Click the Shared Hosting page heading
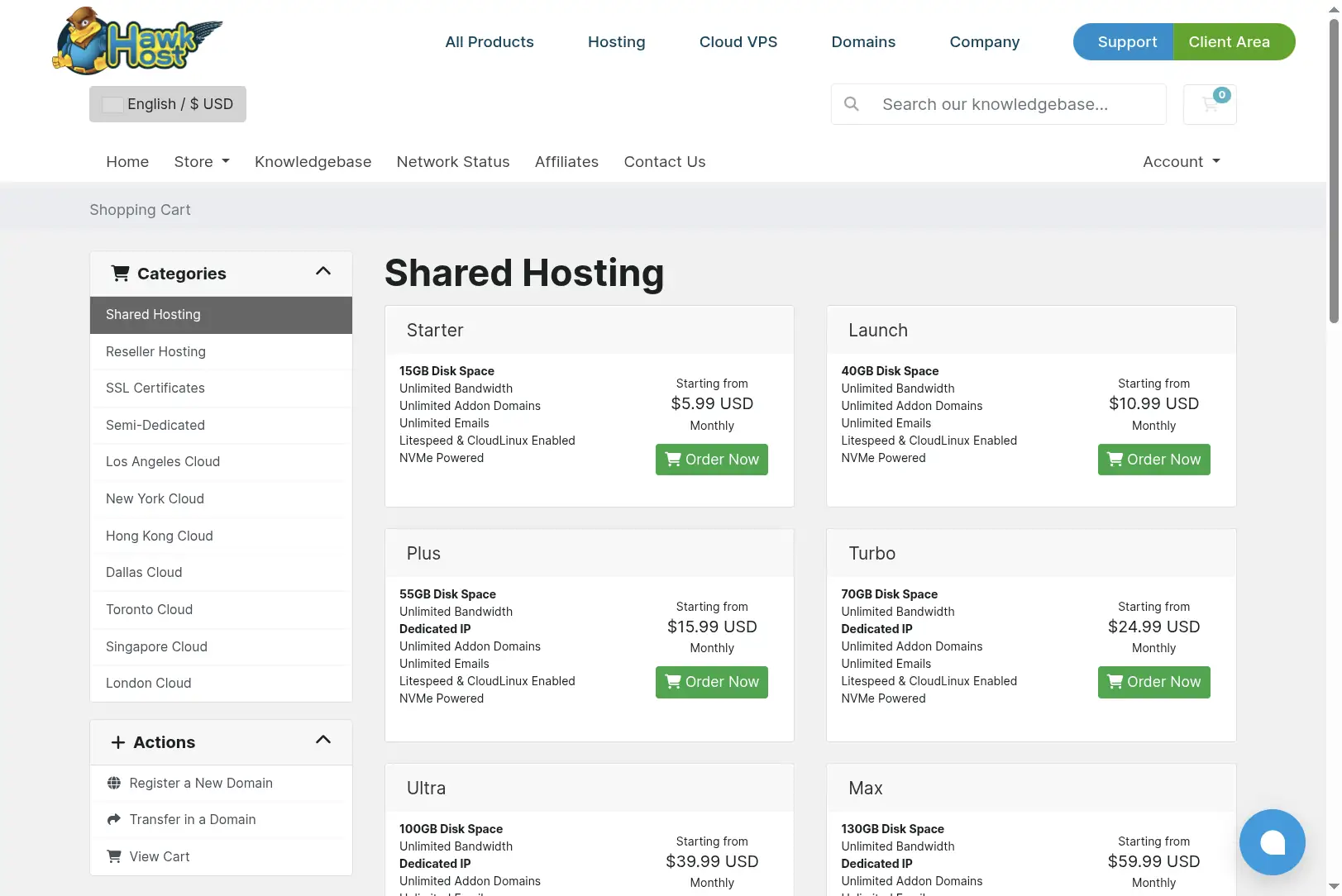 click(x=524, y=273)
